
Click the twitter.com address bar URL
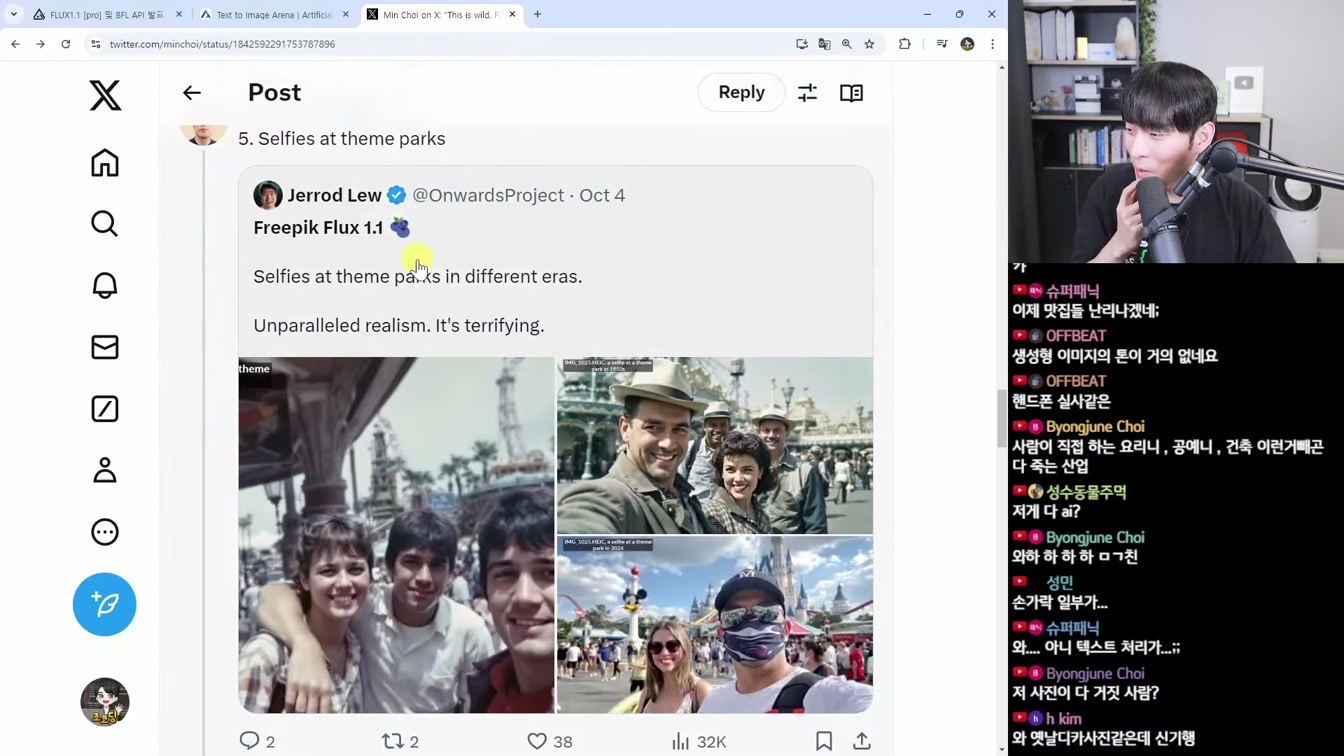(222, 44)
